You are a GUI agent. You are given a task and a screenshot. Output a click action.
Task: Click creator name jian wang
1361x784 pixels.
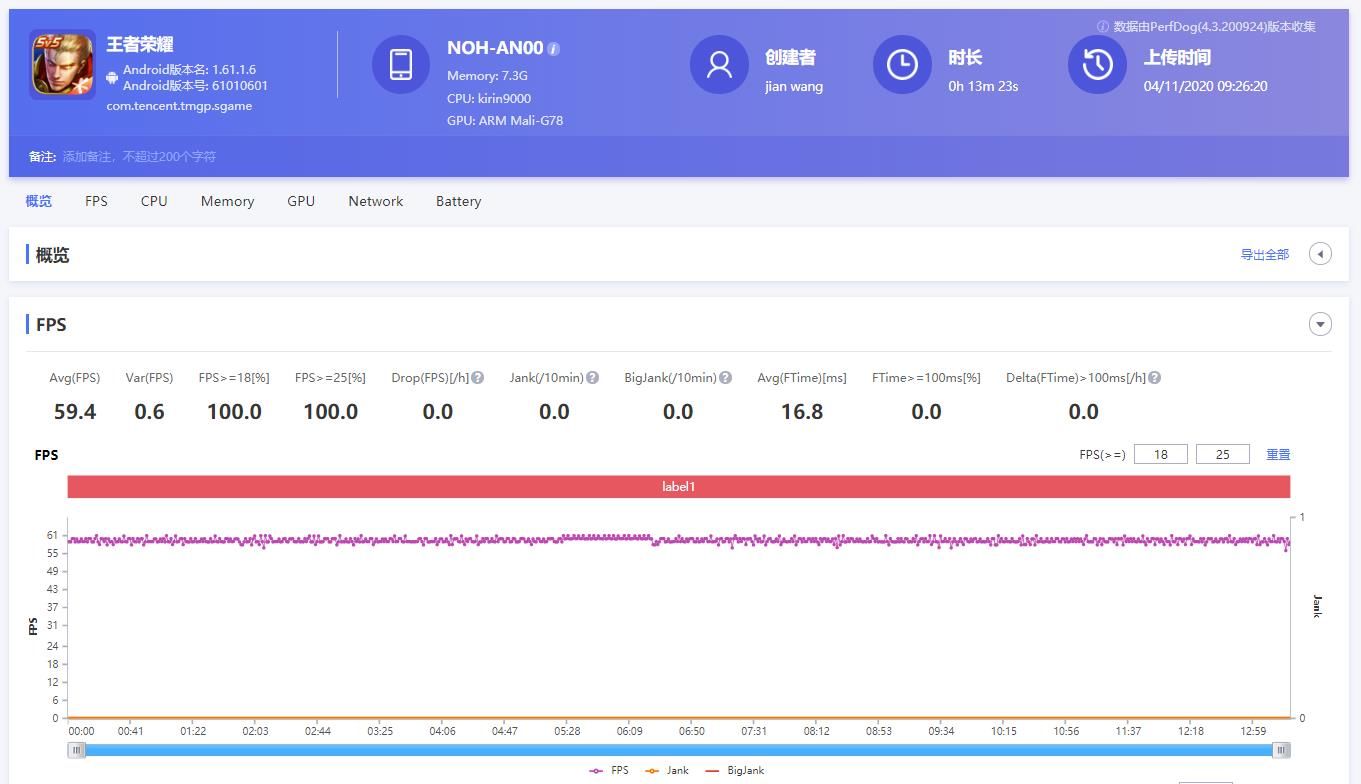pos(794,86)
